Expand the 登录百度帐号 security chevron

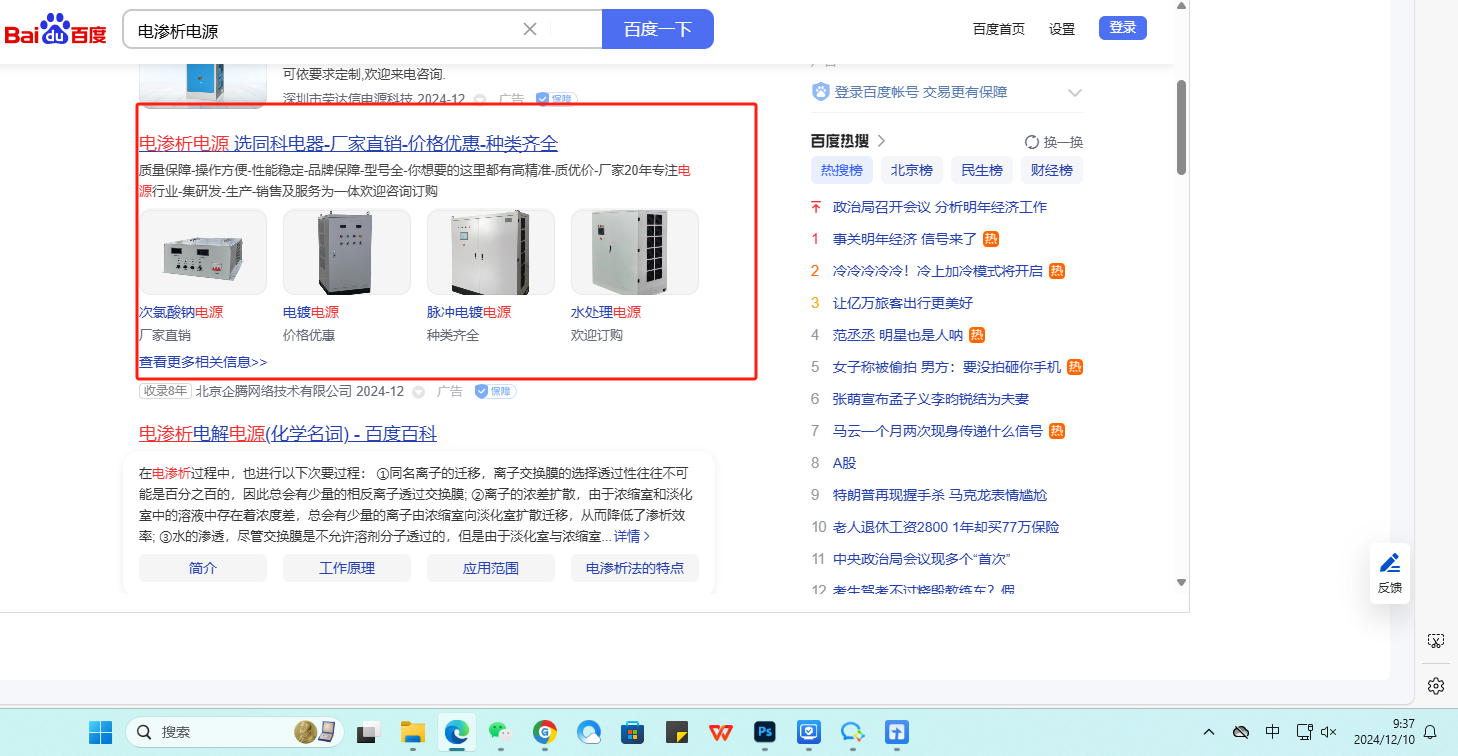tap(1075, 93)
